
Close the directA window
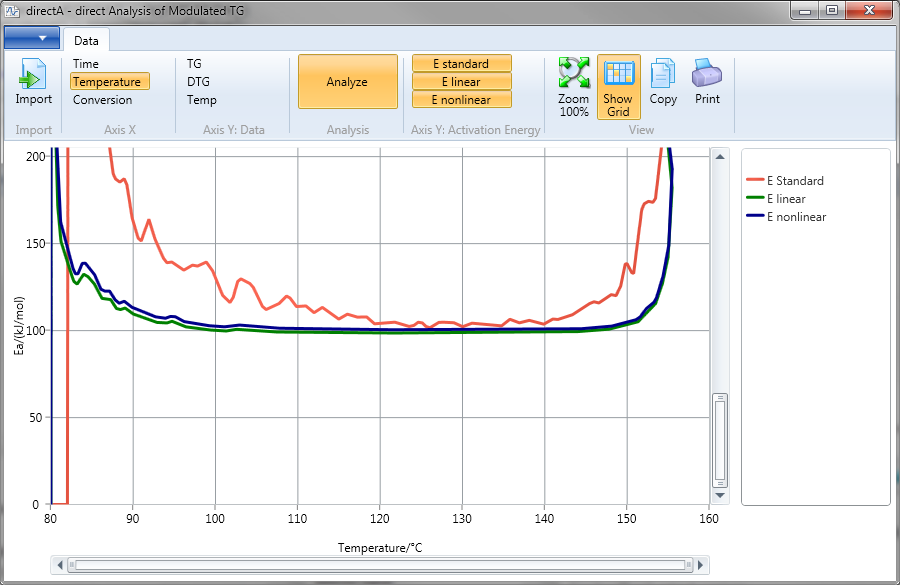(x=869, y=11)
